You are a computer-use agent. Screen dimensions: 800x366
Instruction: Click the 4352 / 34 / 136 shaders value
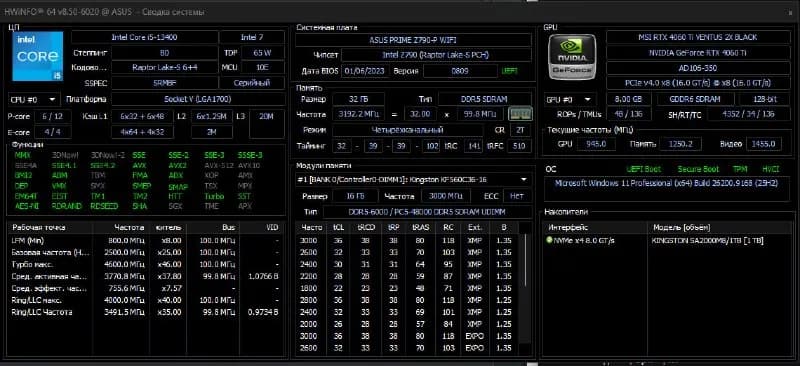coord(748,114)
